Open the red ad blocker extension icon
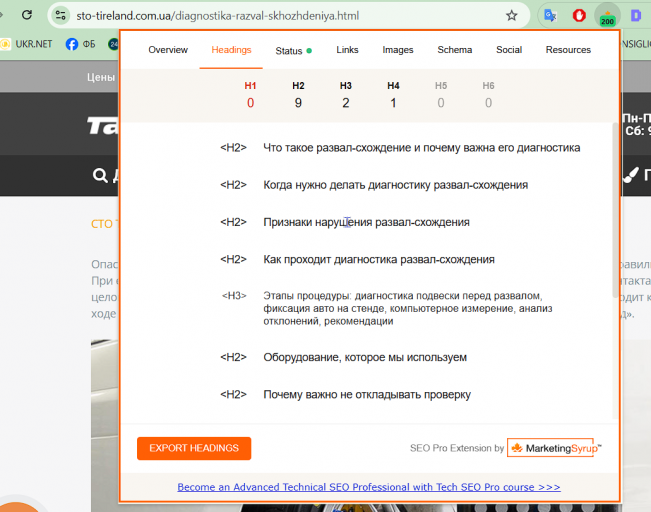 (x=579, y=16)
